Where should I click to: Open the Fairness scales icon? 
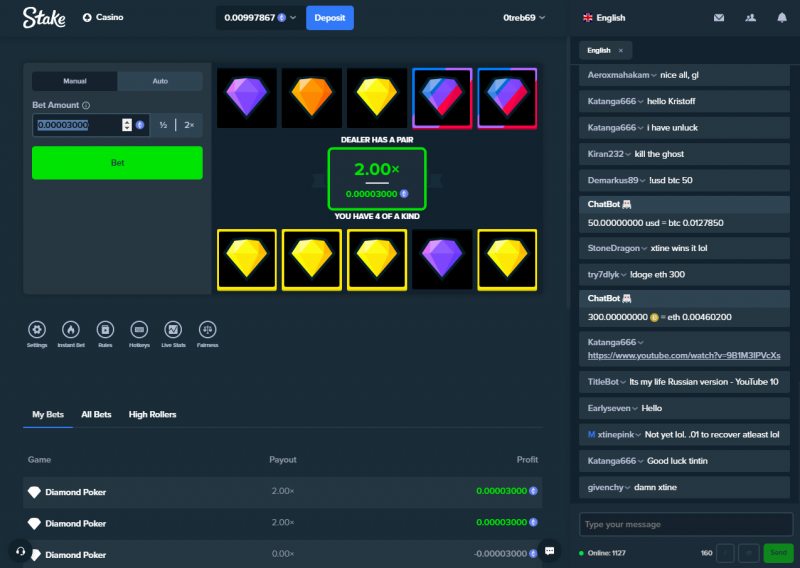208,330
